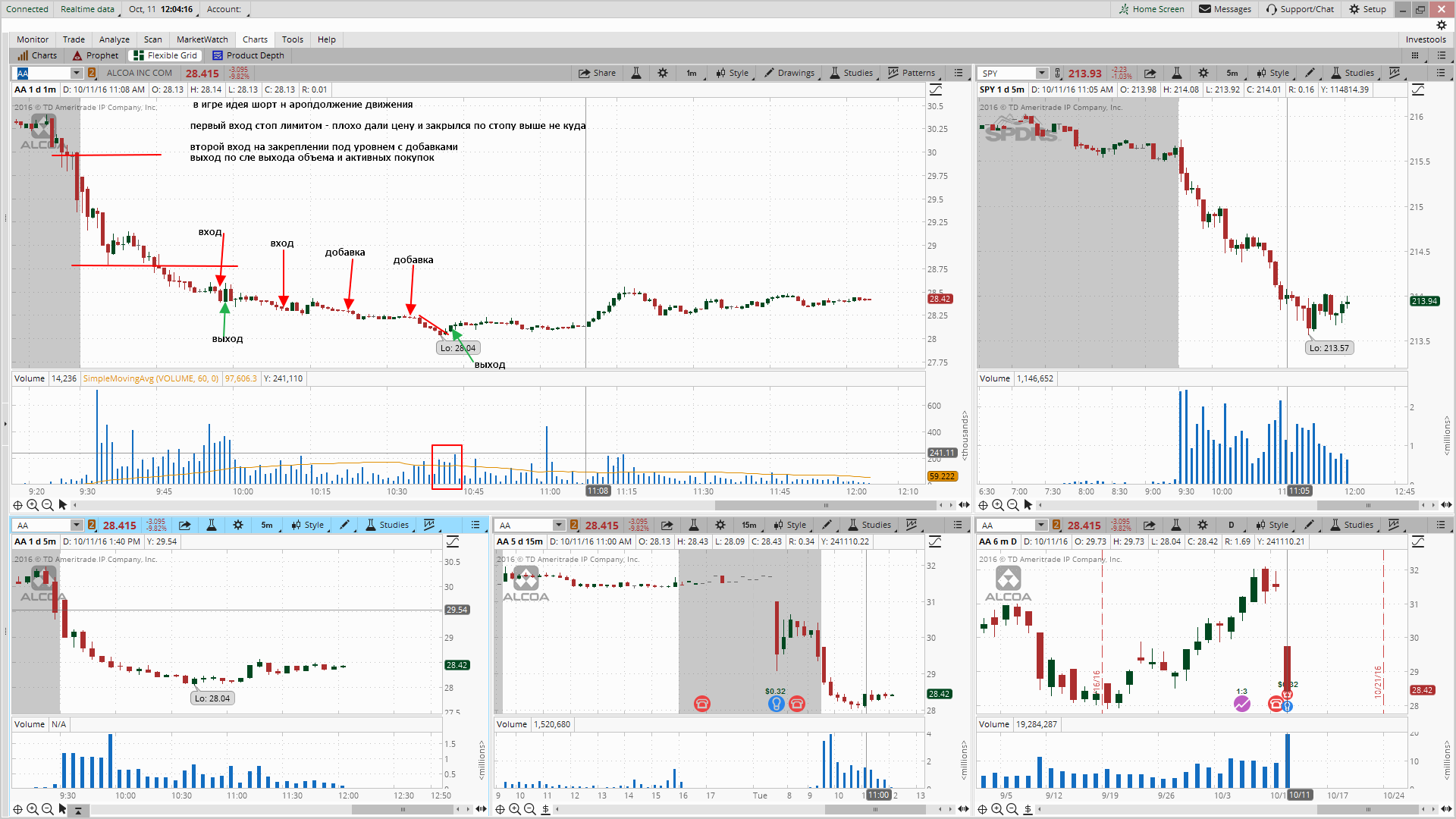
Task: Open the MarketWatch tab
Action: (202, 39)
